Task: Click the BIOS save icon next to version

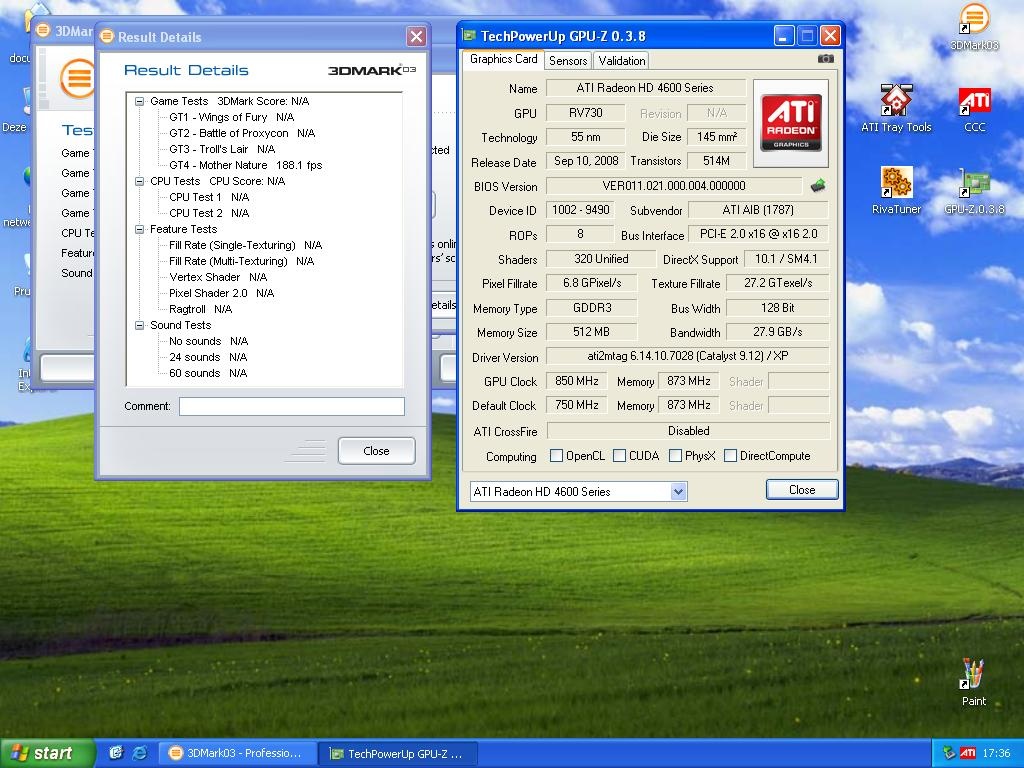Action: tap(818, 186)
